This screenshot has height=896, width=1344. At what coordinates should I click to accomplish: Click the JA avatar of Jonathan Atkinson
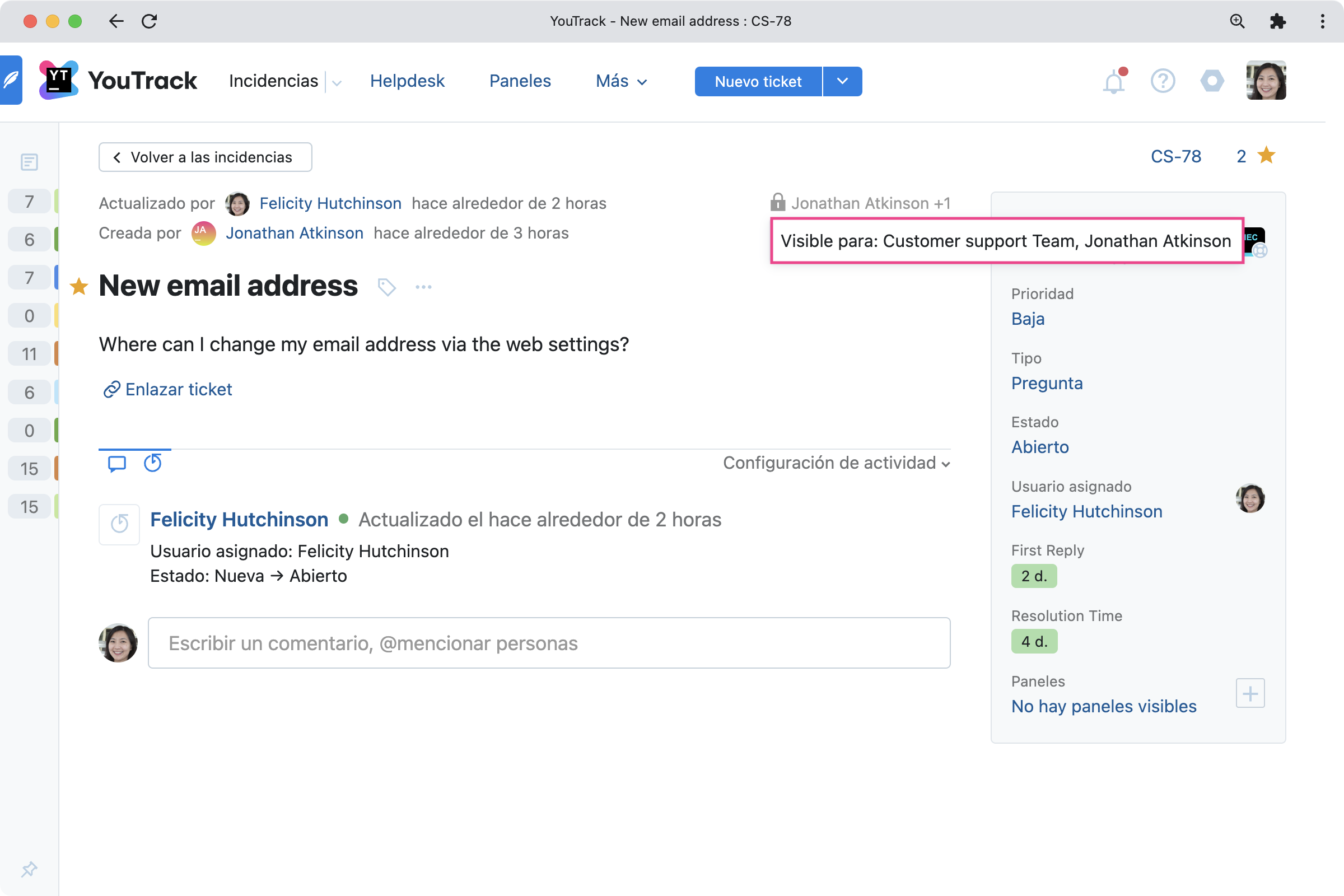coord(203,233)
